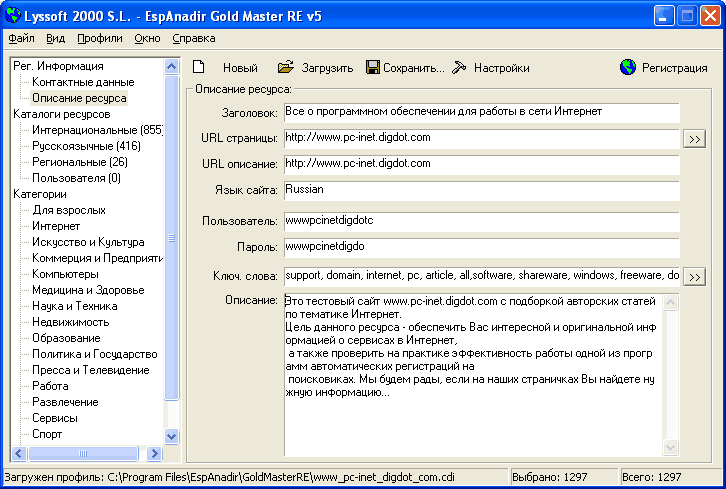Select the Политика и Государство category
Viewport: 726px width, 489px height.
(x=94, y=354)
